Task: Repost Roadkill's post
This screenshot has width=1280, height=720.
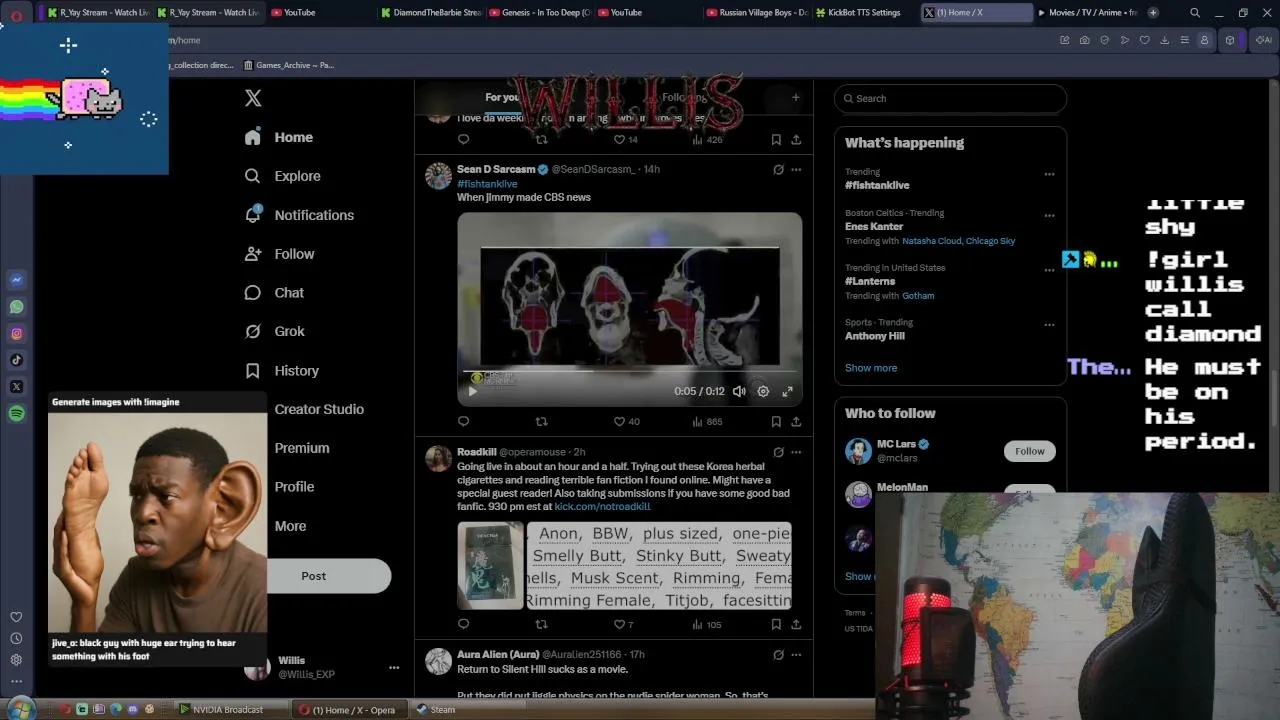Action: 541,624
